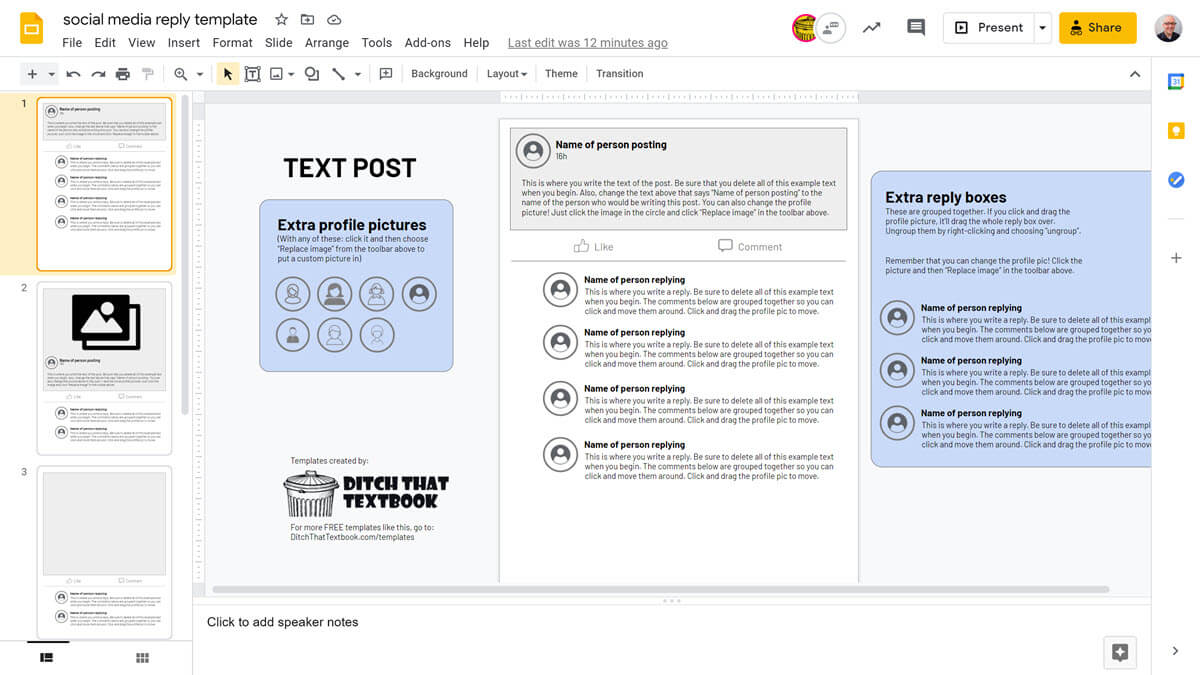The width and height of the screenshot is (1200, 675).
Task: Open the Google Slides home icon
Action: point(31,29)
